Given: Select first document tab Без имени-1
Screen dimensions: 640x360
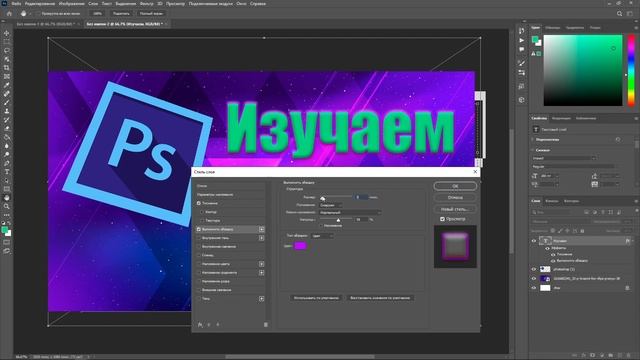Looking at the screenshot, I should 47,24.
